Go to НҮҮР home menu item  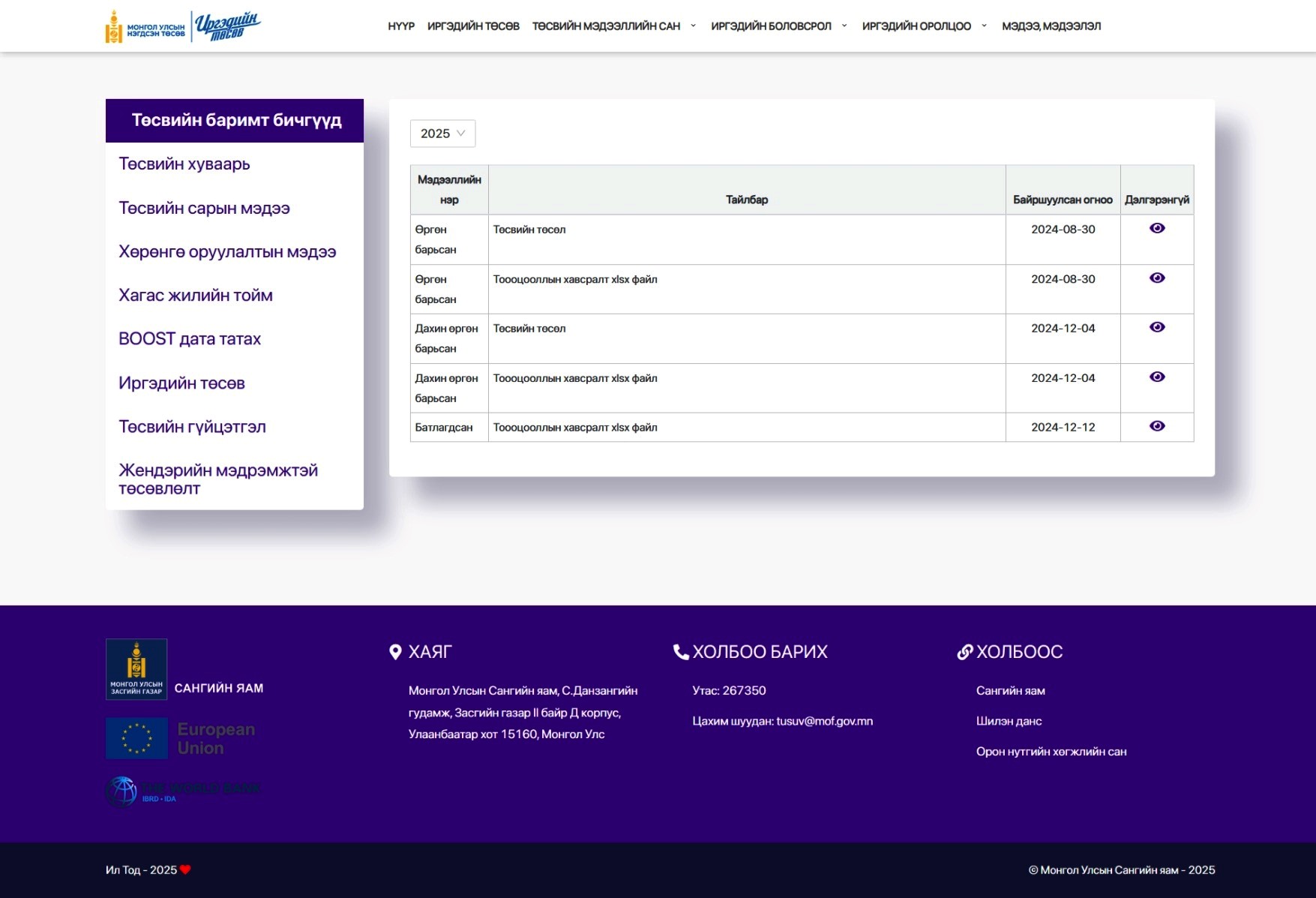(400, 26)
